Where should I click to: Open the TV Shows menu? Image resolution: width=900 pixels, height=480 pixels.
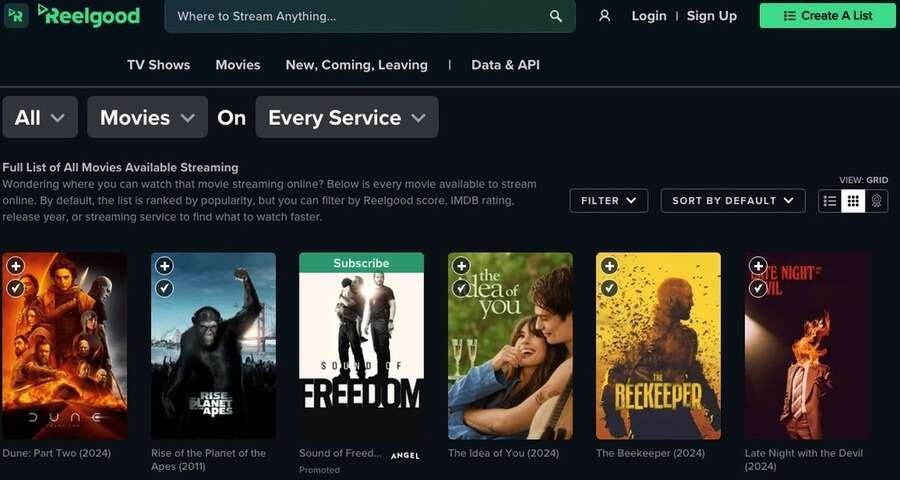coord(158,65)
